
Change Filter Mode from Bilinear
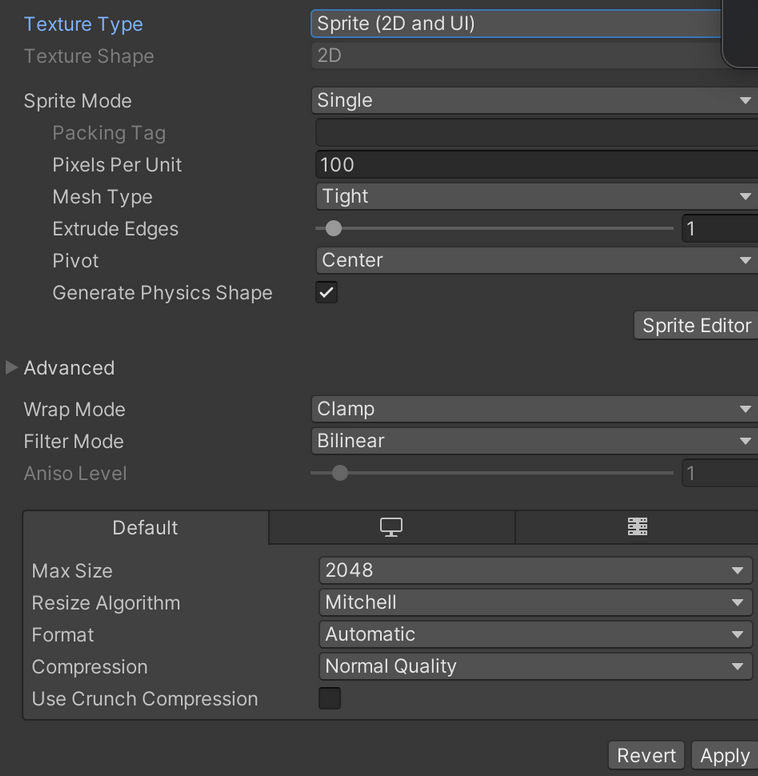(534, 441)
